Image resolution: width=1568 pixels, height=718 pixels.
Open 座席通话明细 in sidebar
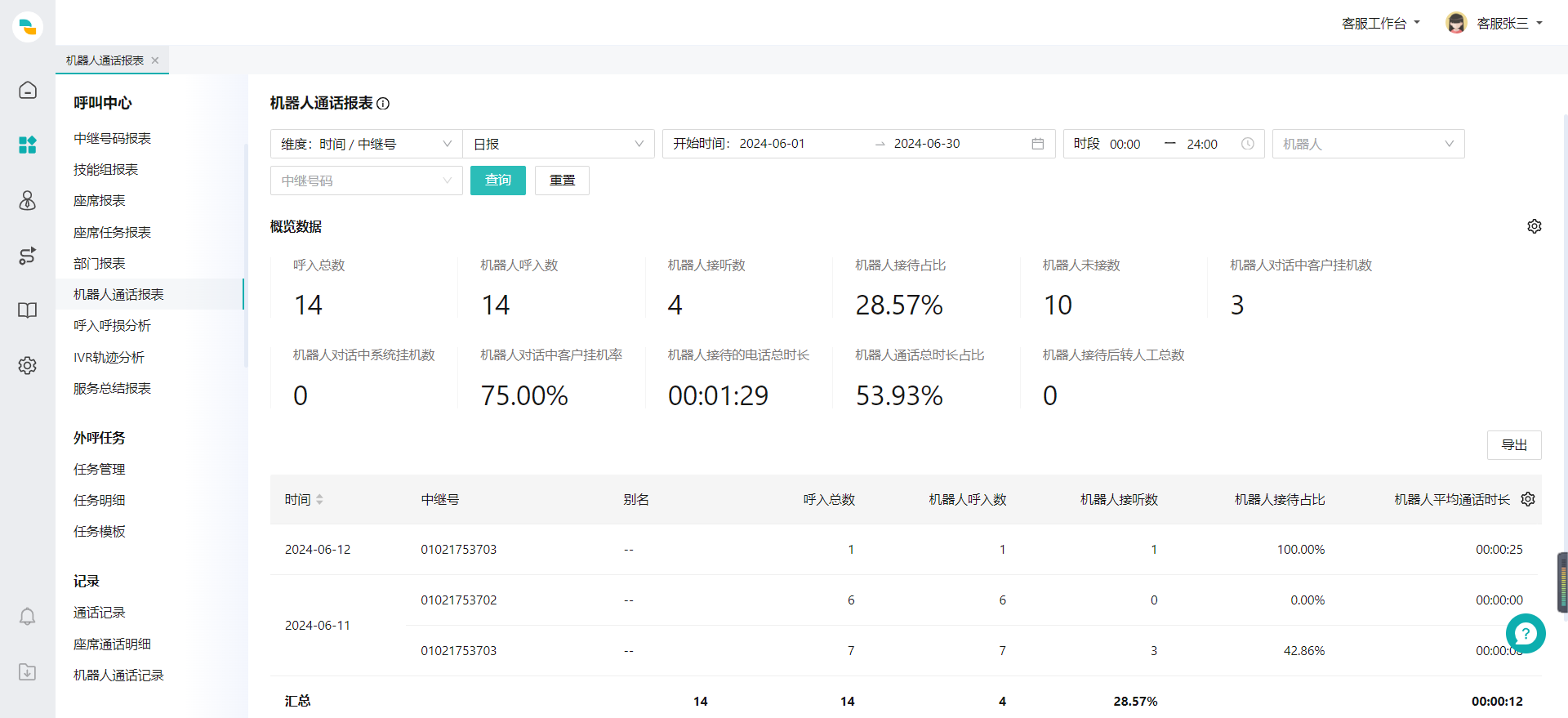click(113, 644)
